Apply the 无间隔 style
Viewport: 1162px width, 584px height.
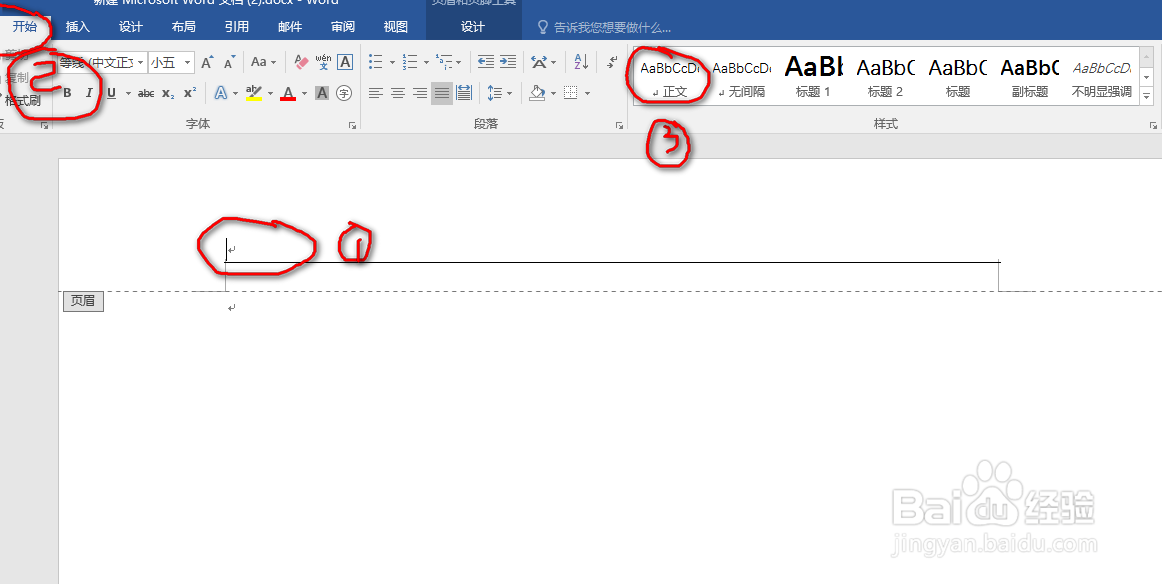point(742,77)
